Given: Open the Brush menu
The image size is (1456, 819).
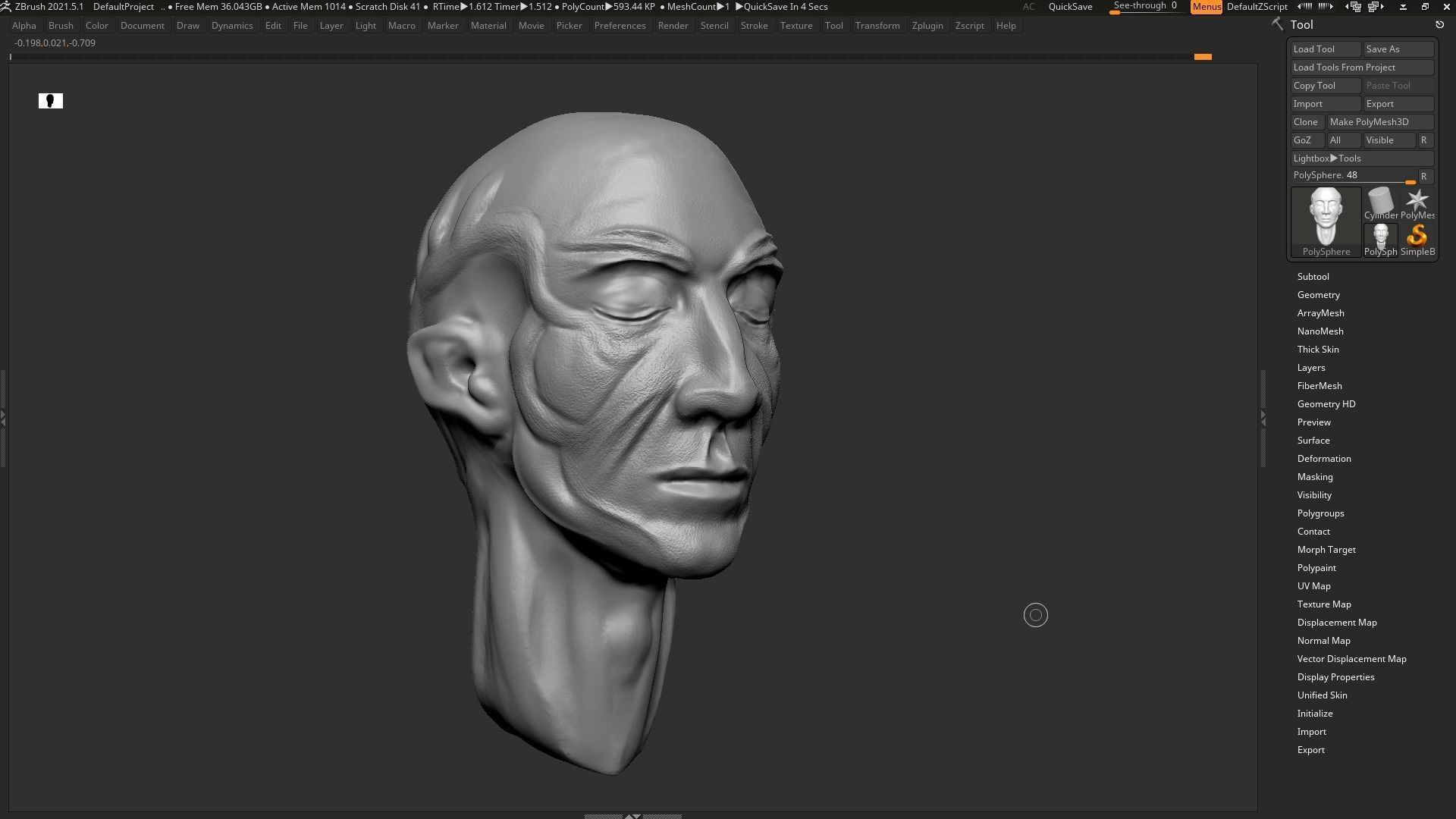Looking at the screenshot, I should click(61, 26).
